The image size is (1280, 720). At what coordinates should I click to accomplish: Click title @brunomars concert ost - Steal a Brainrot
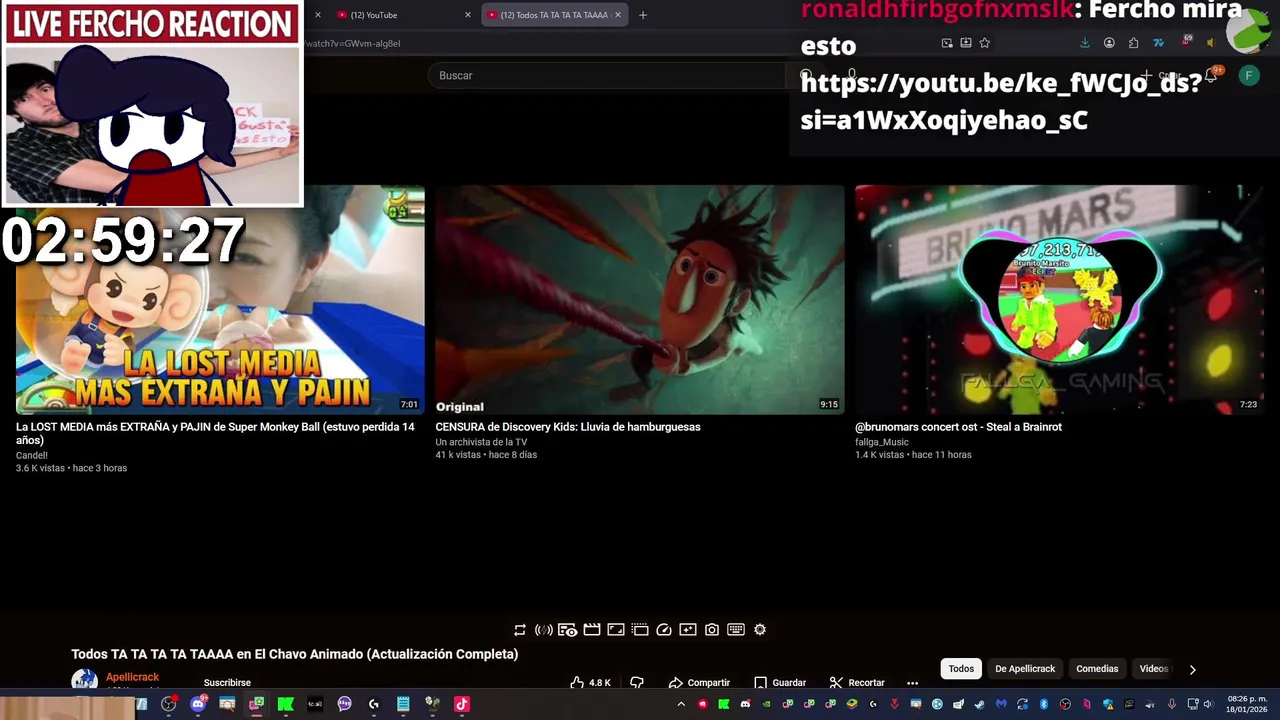point(958,427)
